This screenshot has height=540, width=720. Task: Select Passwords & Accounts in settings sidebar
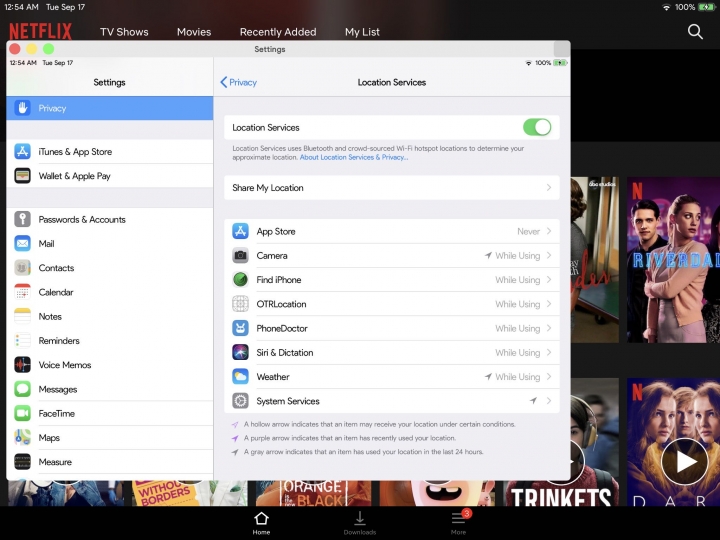pyautogui.click(x=110, y=219)
